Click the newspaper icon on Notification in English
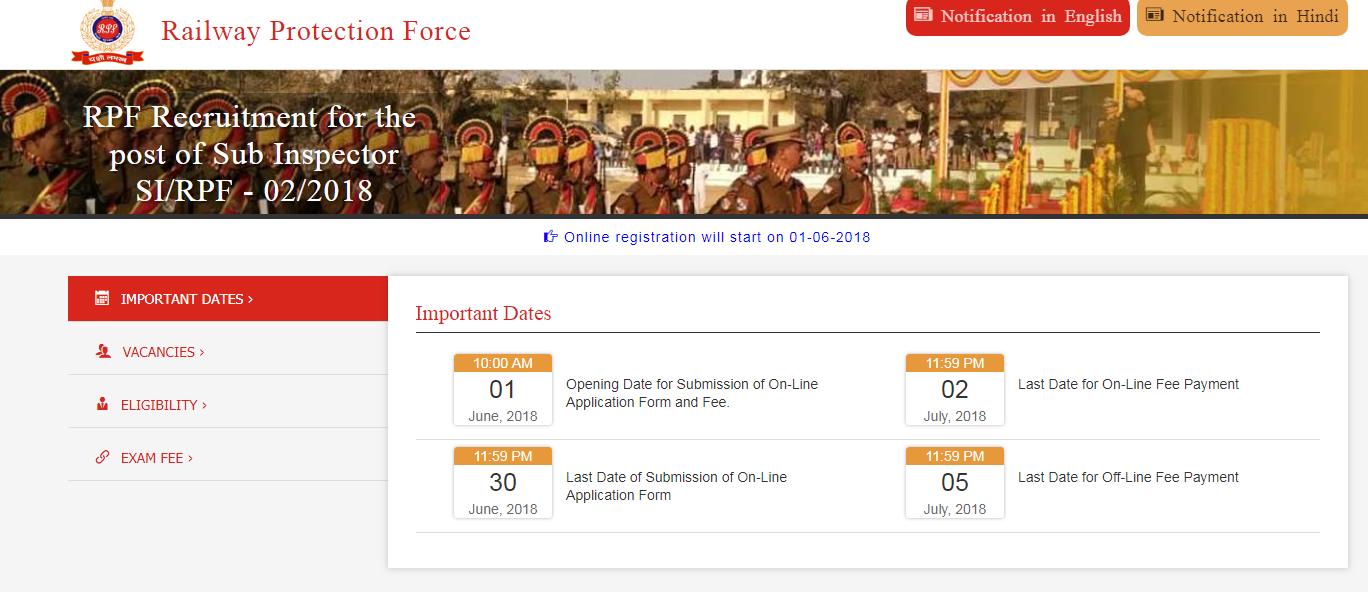Viewport: 1368px width, 592px height. pyautogui.click(x=922, y=17)
